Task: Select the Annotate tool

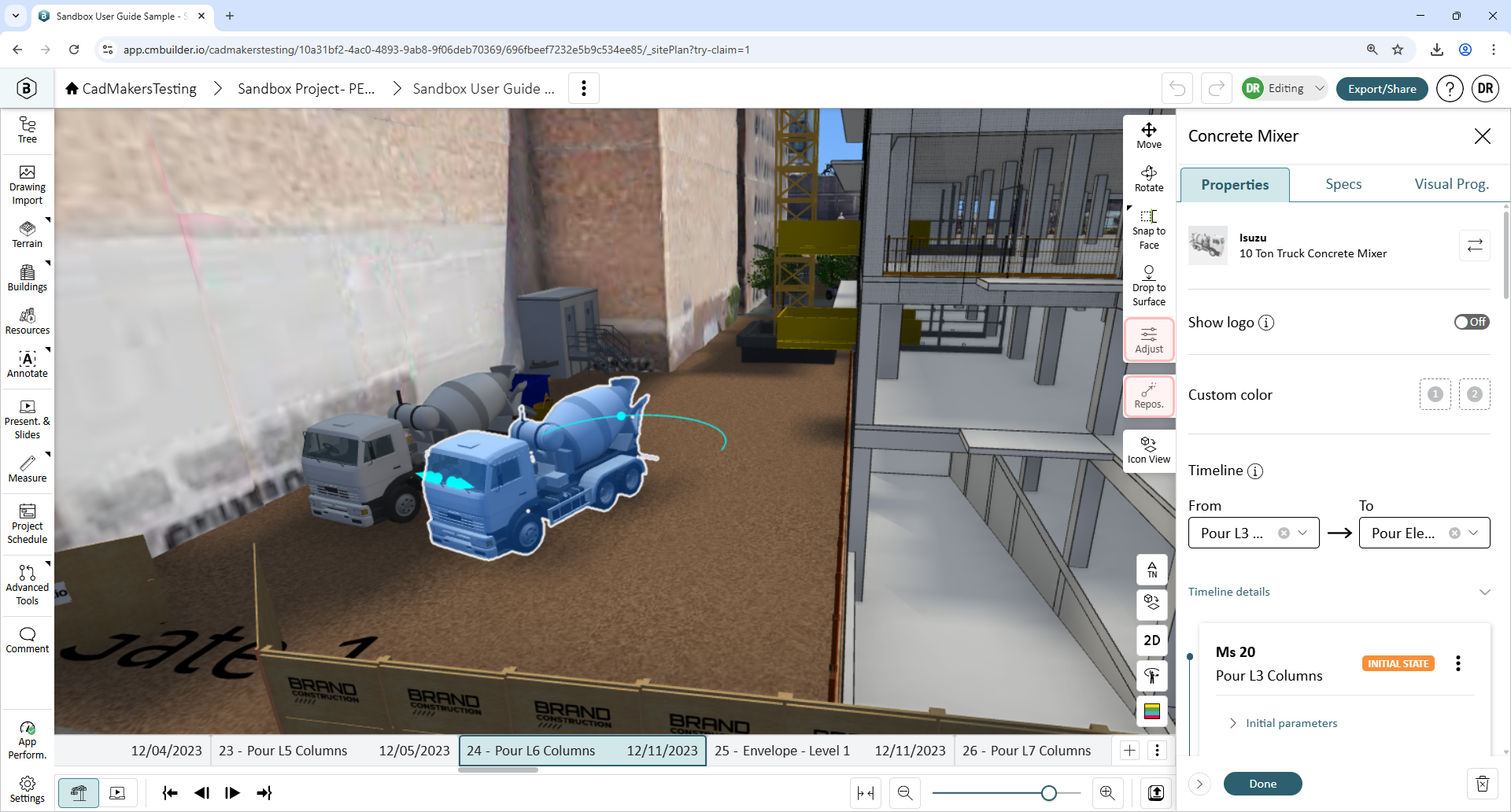Action: point(28,364)
